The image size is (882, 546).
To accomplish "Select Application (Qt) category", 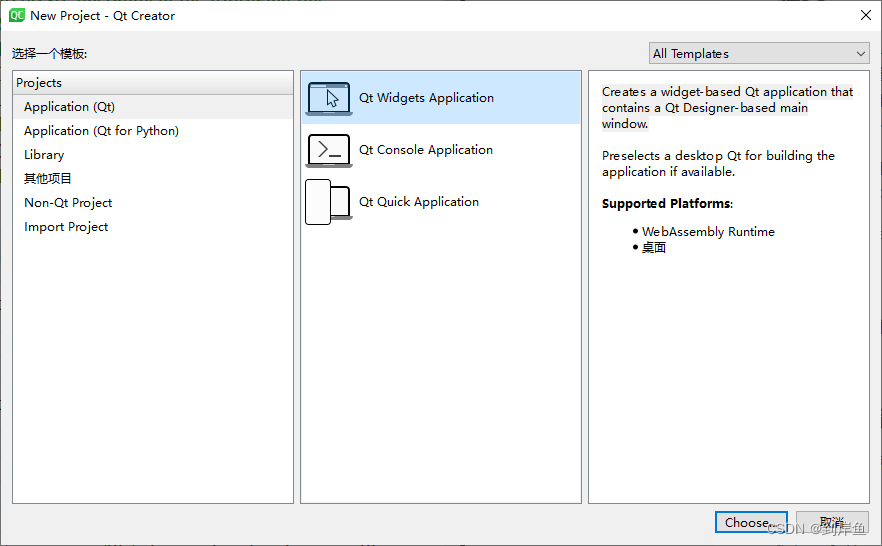I will coord(153,107).
